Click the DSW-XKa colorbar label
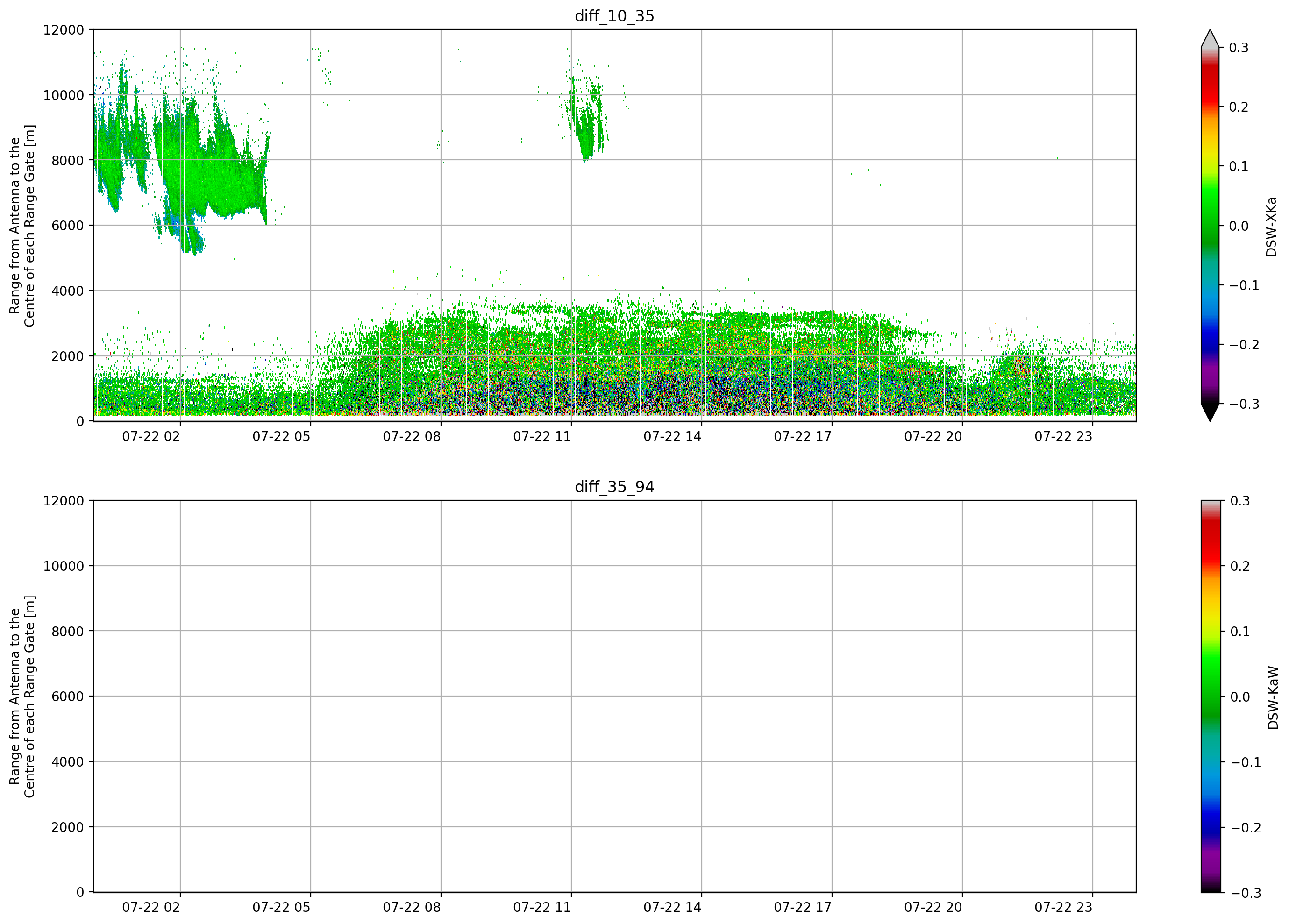Screen dimensions: 1289x924 point(1271,227)
